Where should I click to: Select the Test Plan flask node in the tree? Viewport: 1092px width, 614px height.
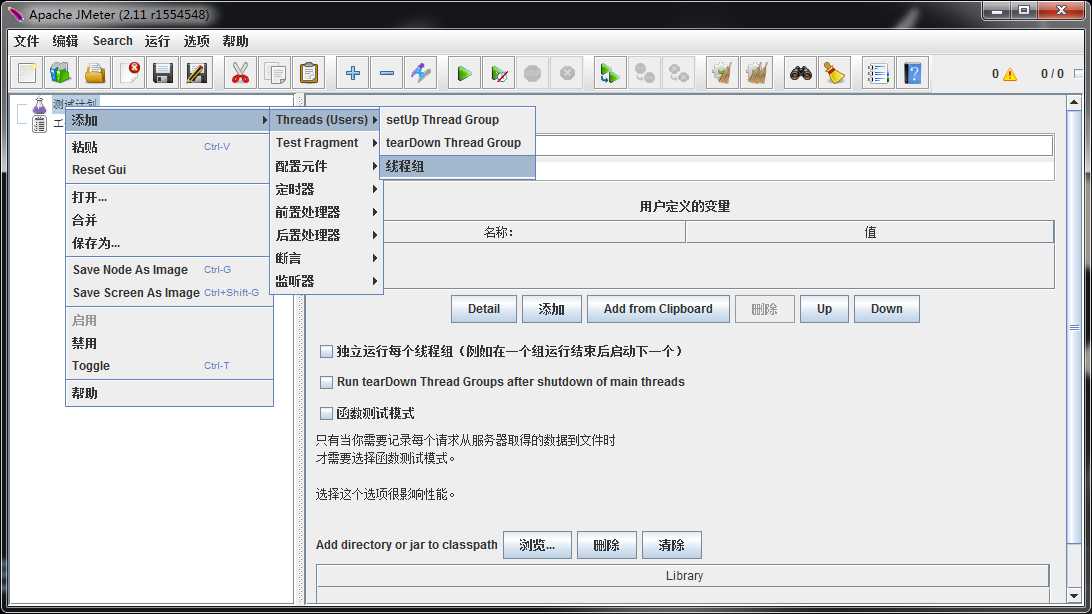point(40,105)
